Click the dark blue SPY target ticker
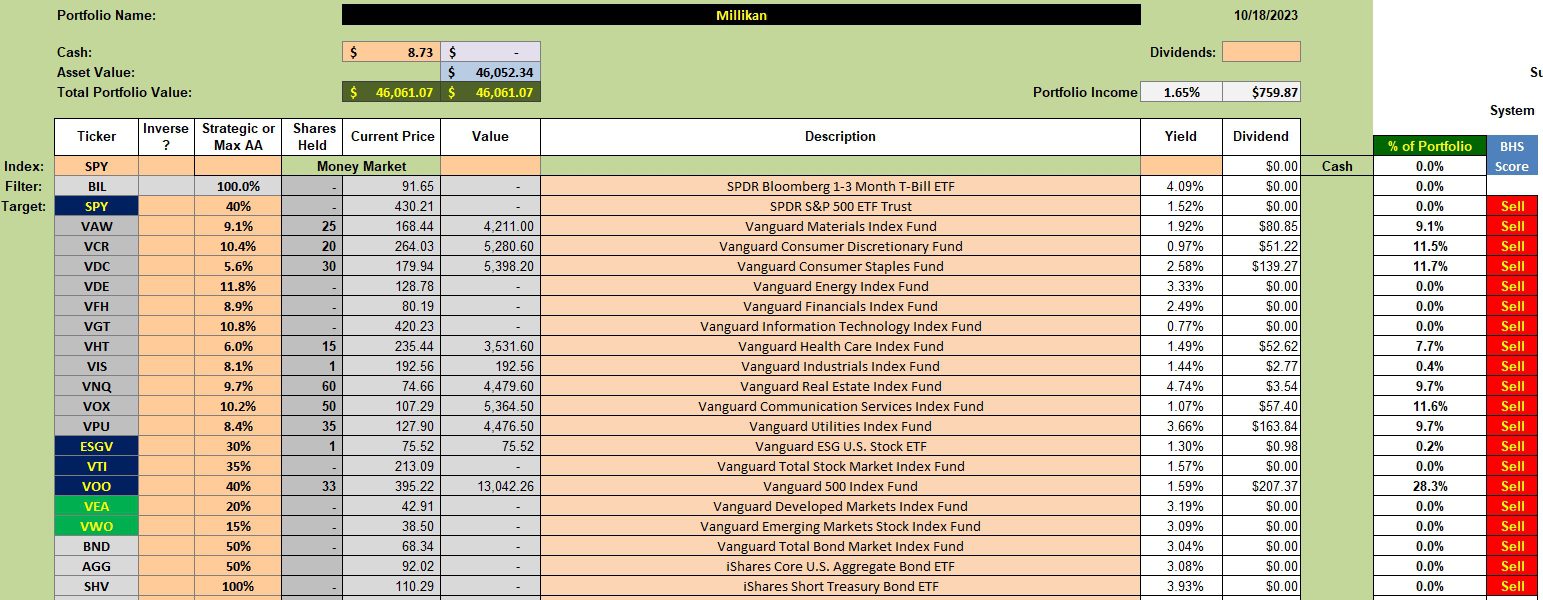The image size is (1543, 600). click(x=96, y=206)
